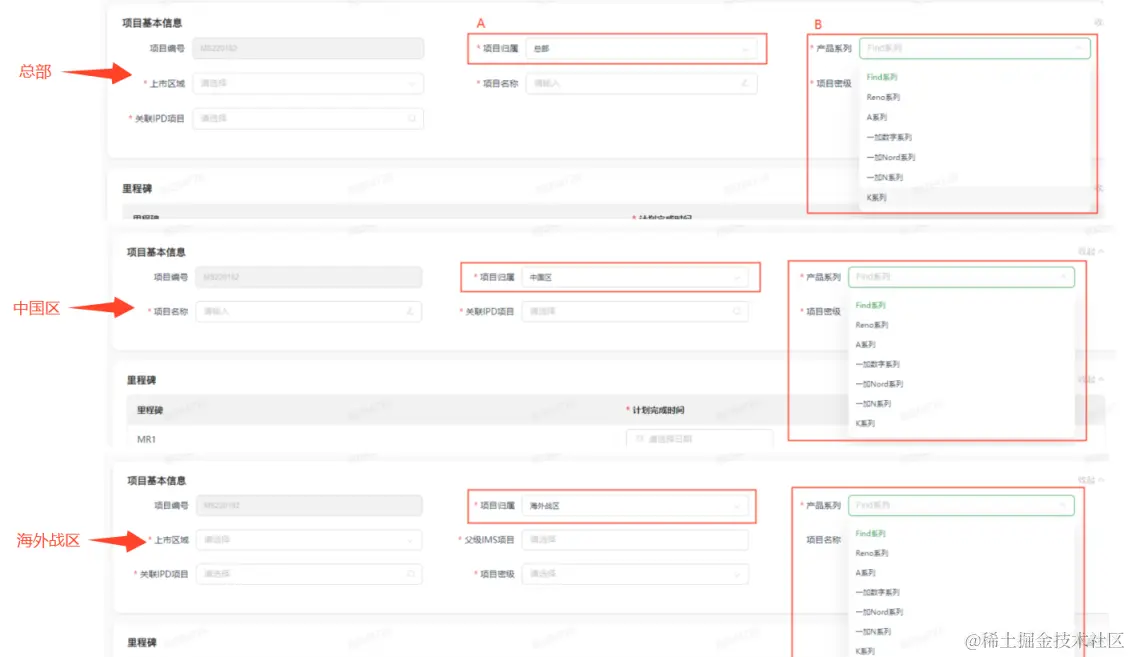Click the 产品系列 combo box in 海外战区 form
1131x657 pixels.
click(x=961, y=506)
